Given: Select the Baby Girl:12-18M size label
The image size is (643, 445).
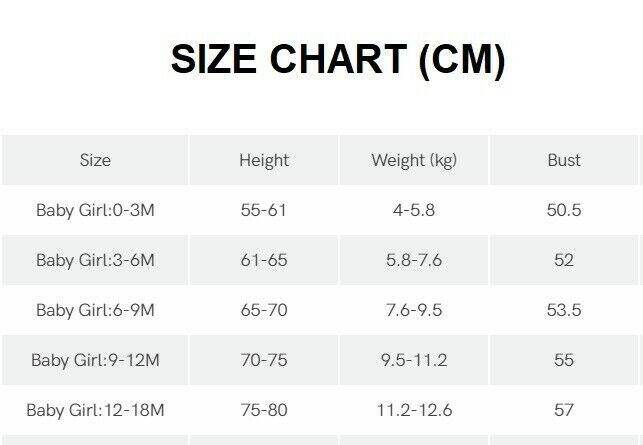Looking at the screenshot, I should 95,410.
